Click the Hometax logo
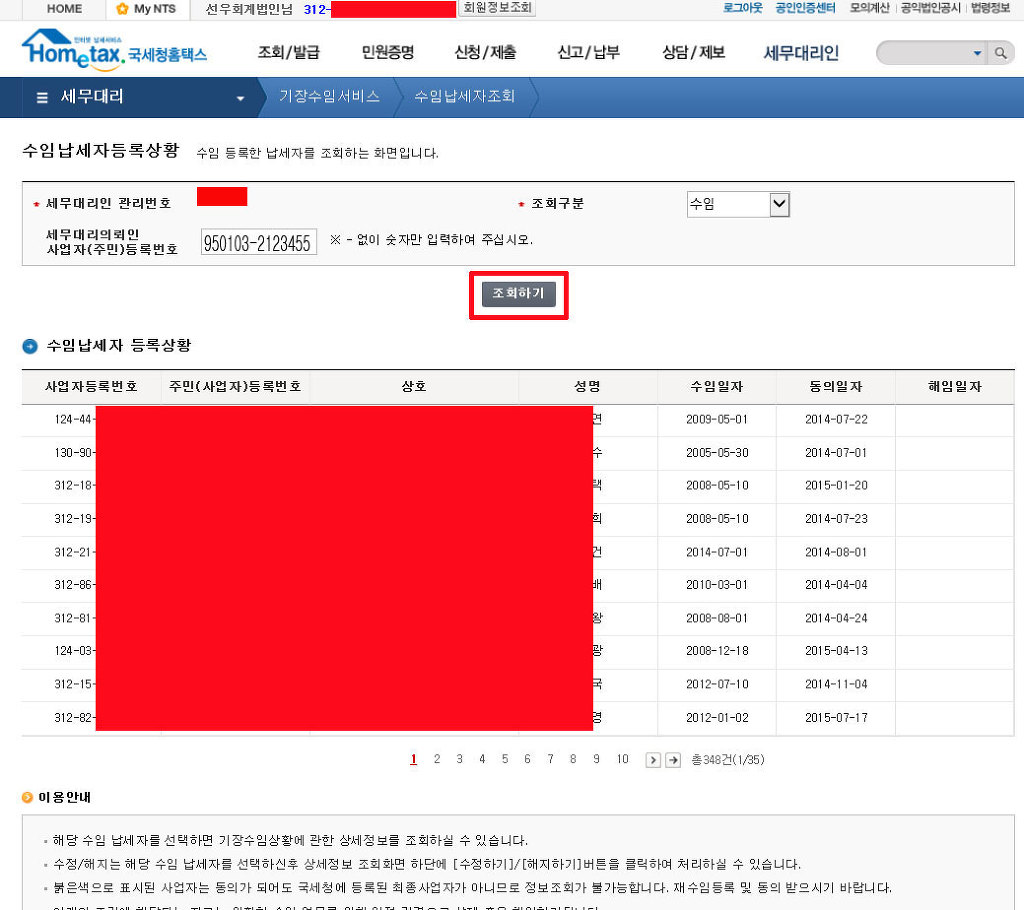This screenshot has height=910, width=1024. pos(114,50)
